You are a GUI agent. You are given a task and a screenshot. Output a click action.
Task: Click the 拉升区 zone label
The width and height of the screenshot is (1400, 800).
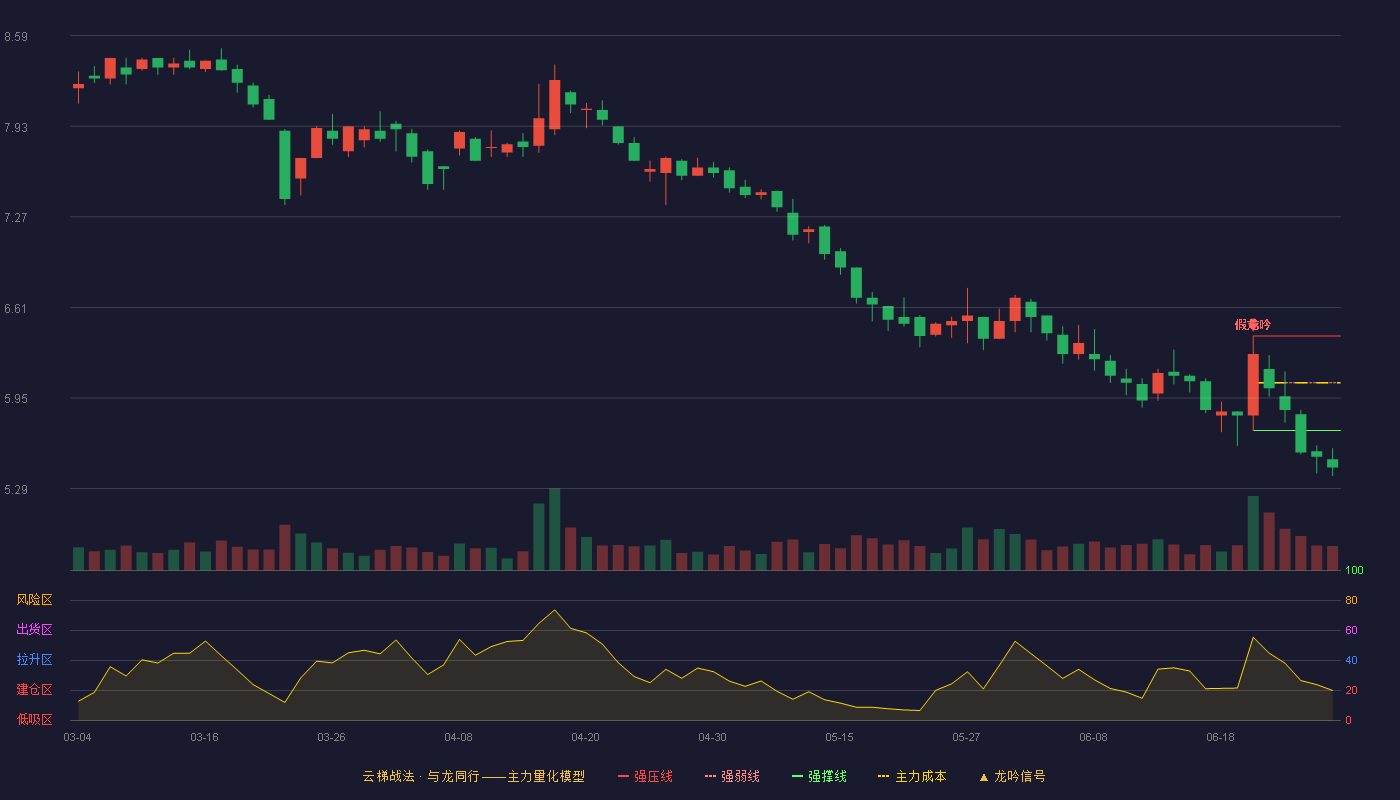(34, 660)
